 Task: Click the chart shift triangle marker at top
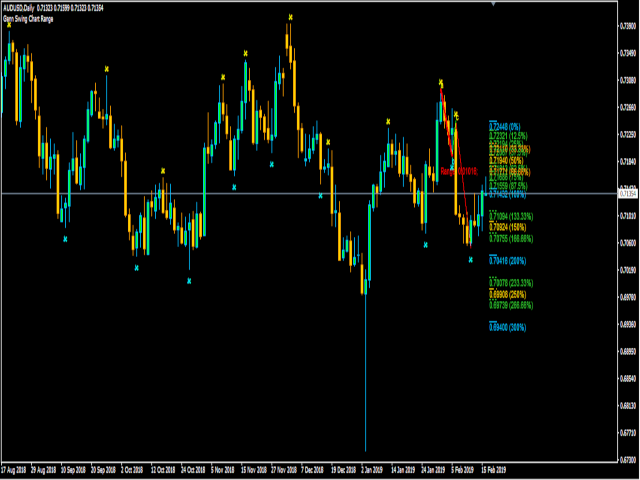493,4
